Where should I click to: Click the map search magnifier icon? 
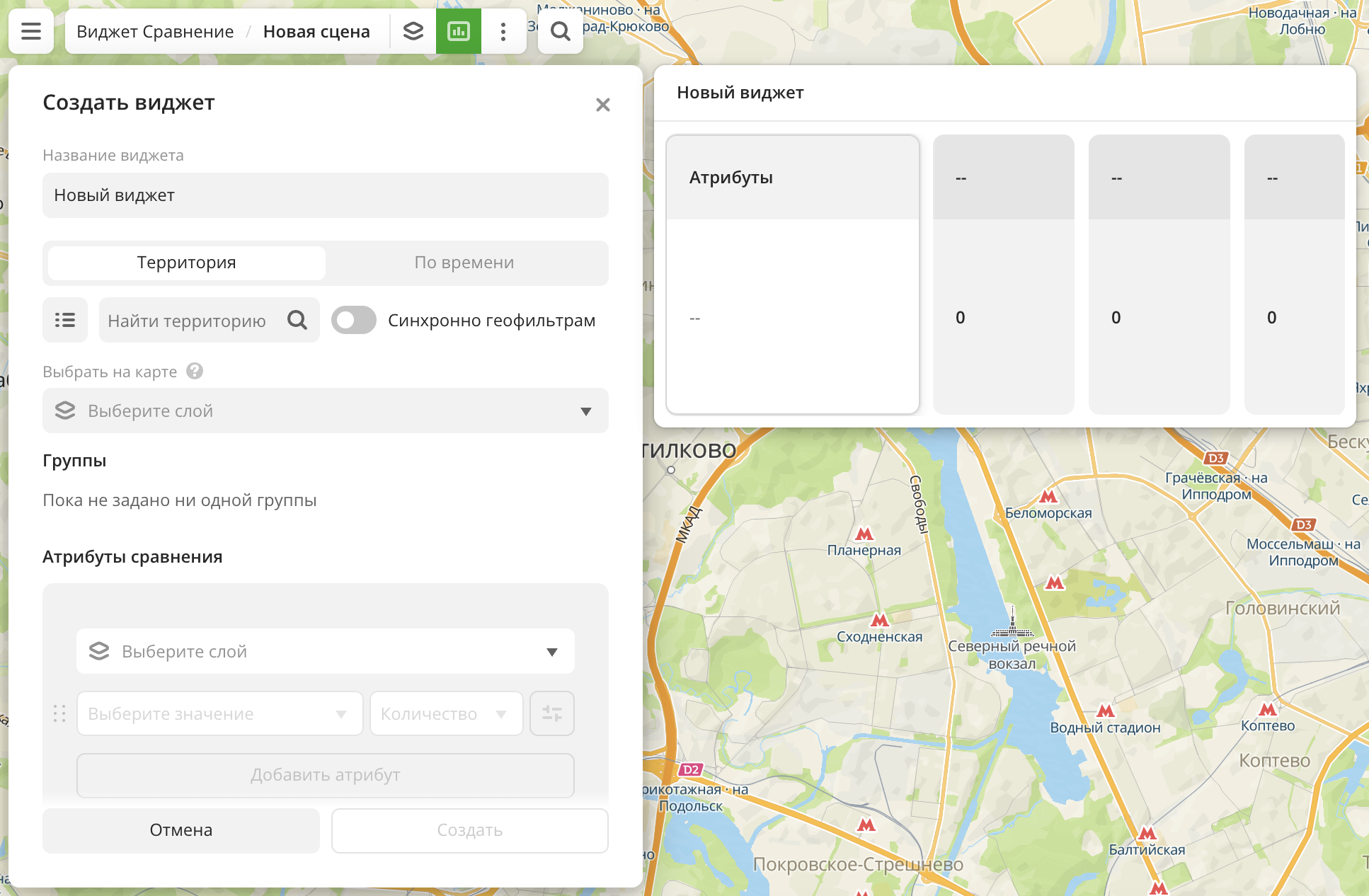pos(560,31)
